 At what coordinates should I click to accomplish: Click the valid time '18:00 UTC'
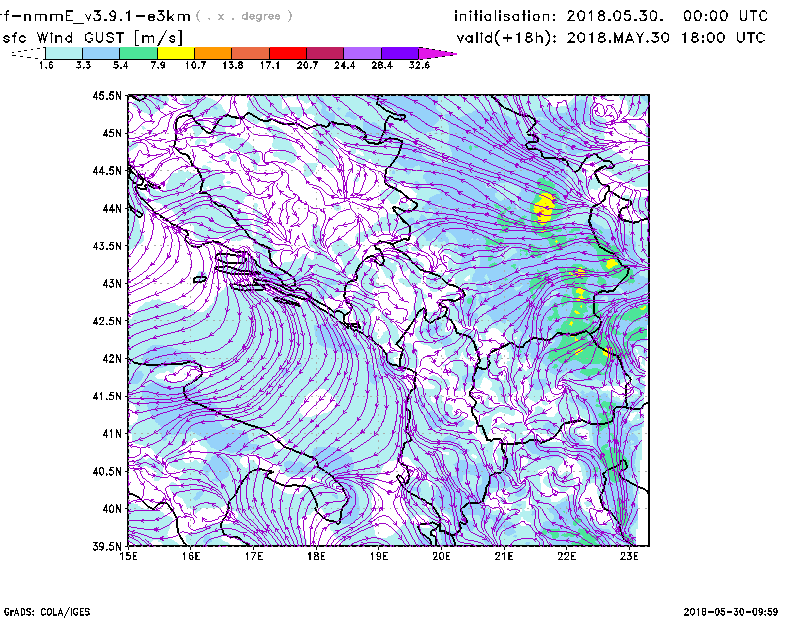click(x=723, y=37)
